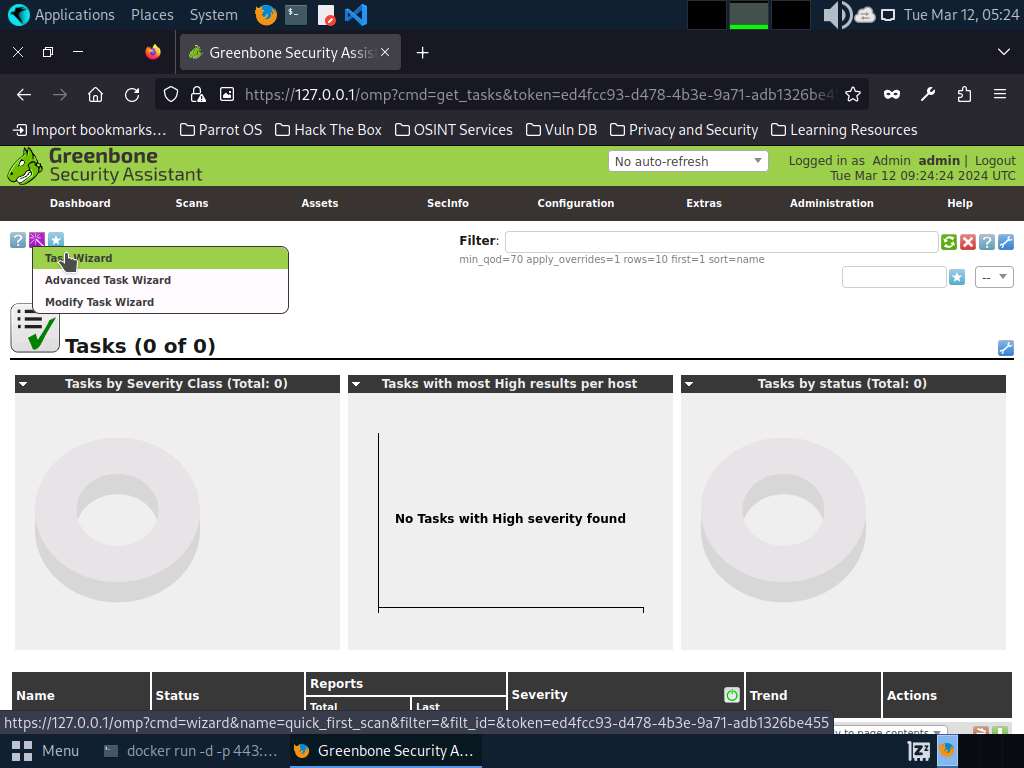Expand the Tasks by status chart menu arrow
The image size is (1024, 768).
click(689, 384)
